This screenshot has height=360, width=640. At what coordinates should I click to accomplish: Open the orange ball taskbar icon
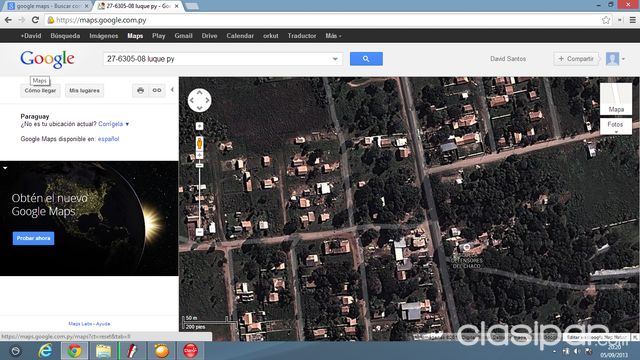(x=162, y=351)
